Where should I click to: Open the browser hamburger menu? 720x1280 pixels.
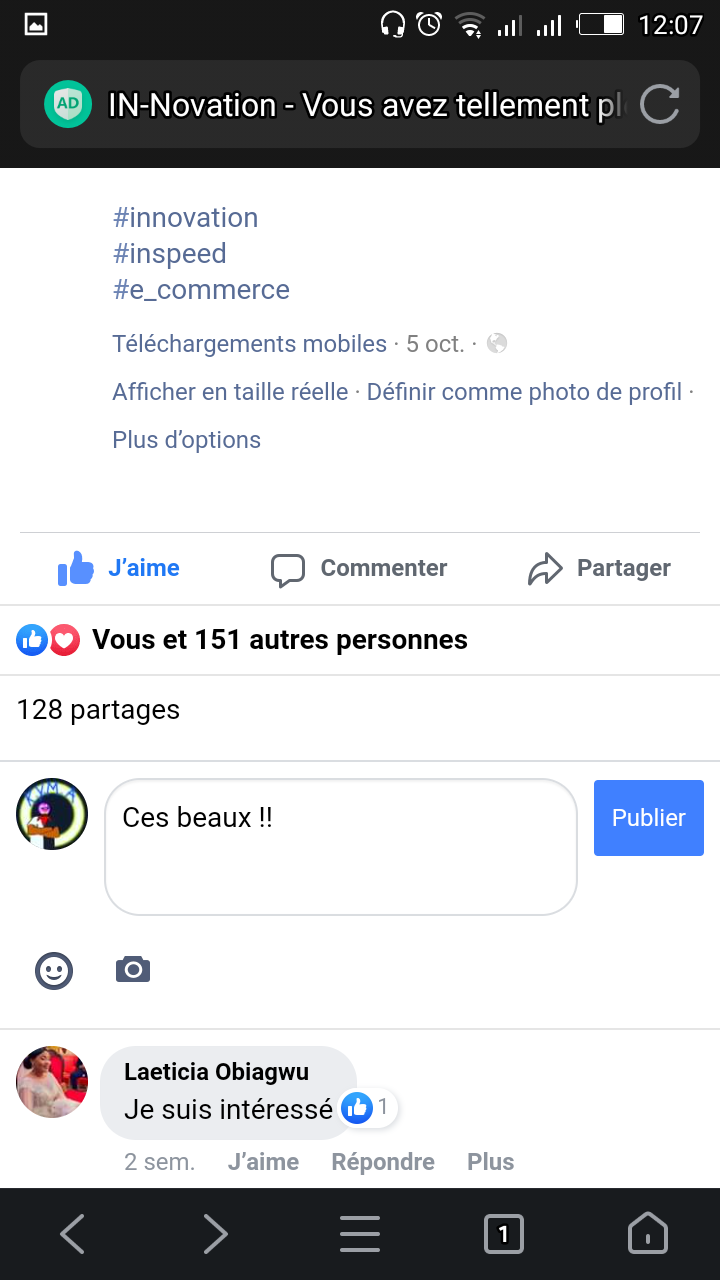[x=359, y=1234]
